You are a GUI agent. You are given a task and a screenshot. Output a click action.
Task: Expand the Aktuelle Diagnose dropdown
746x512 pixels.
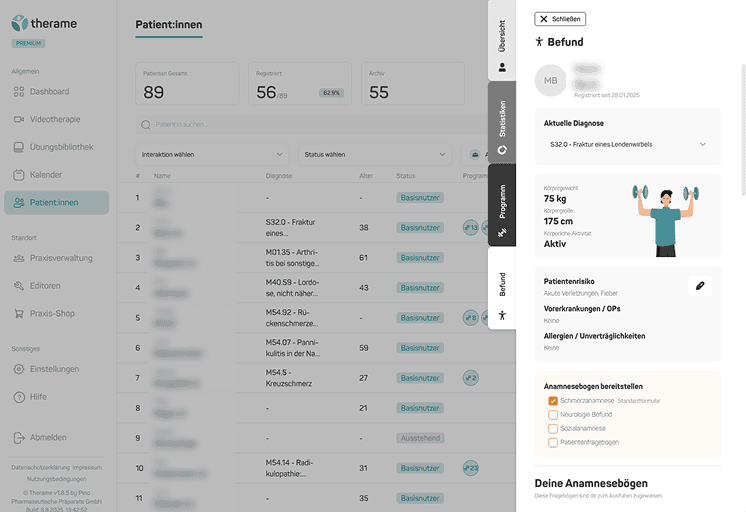627,144
